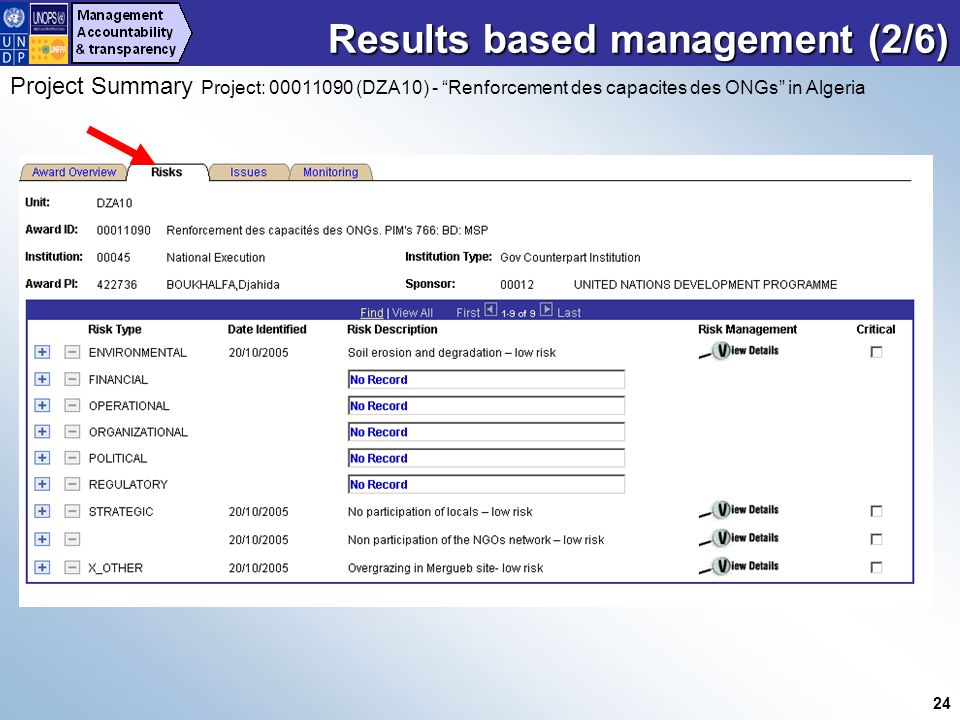
Task: Remove the FINANCIAL risk row with minus button
Action: (72, 379)
